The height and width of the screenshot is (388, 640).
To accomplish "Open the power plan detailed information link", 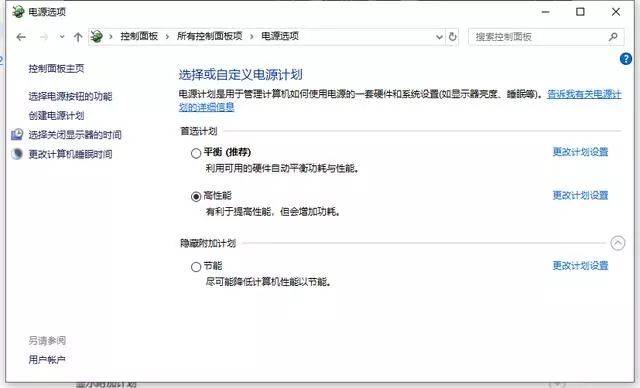I will point(584,95).
